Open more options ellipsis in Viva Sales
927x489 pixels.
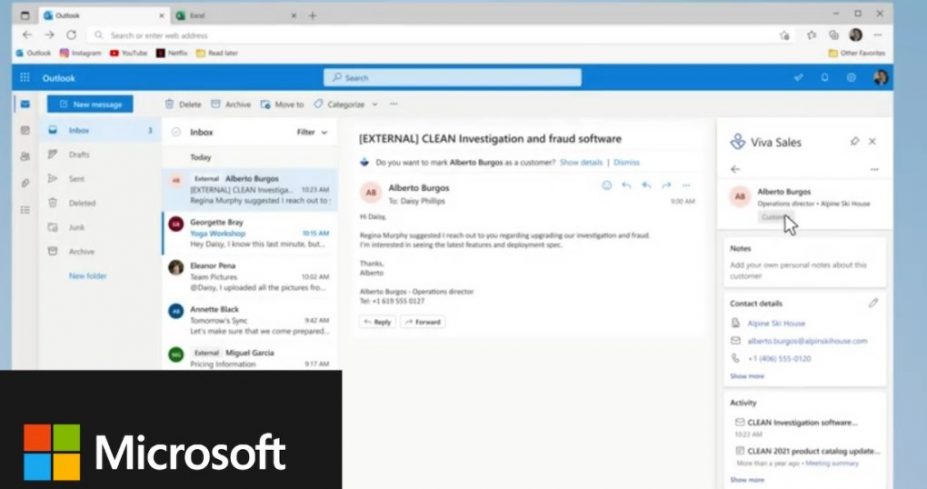coord(874,169)
